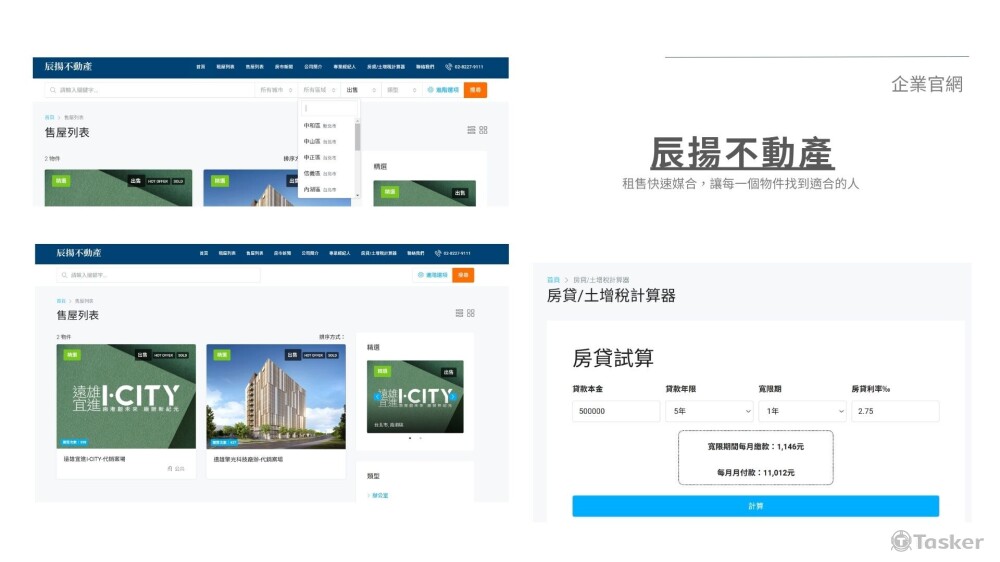Click the district dropdown list scrollbar
The image size is (1000, 562).
click(357, 135)
